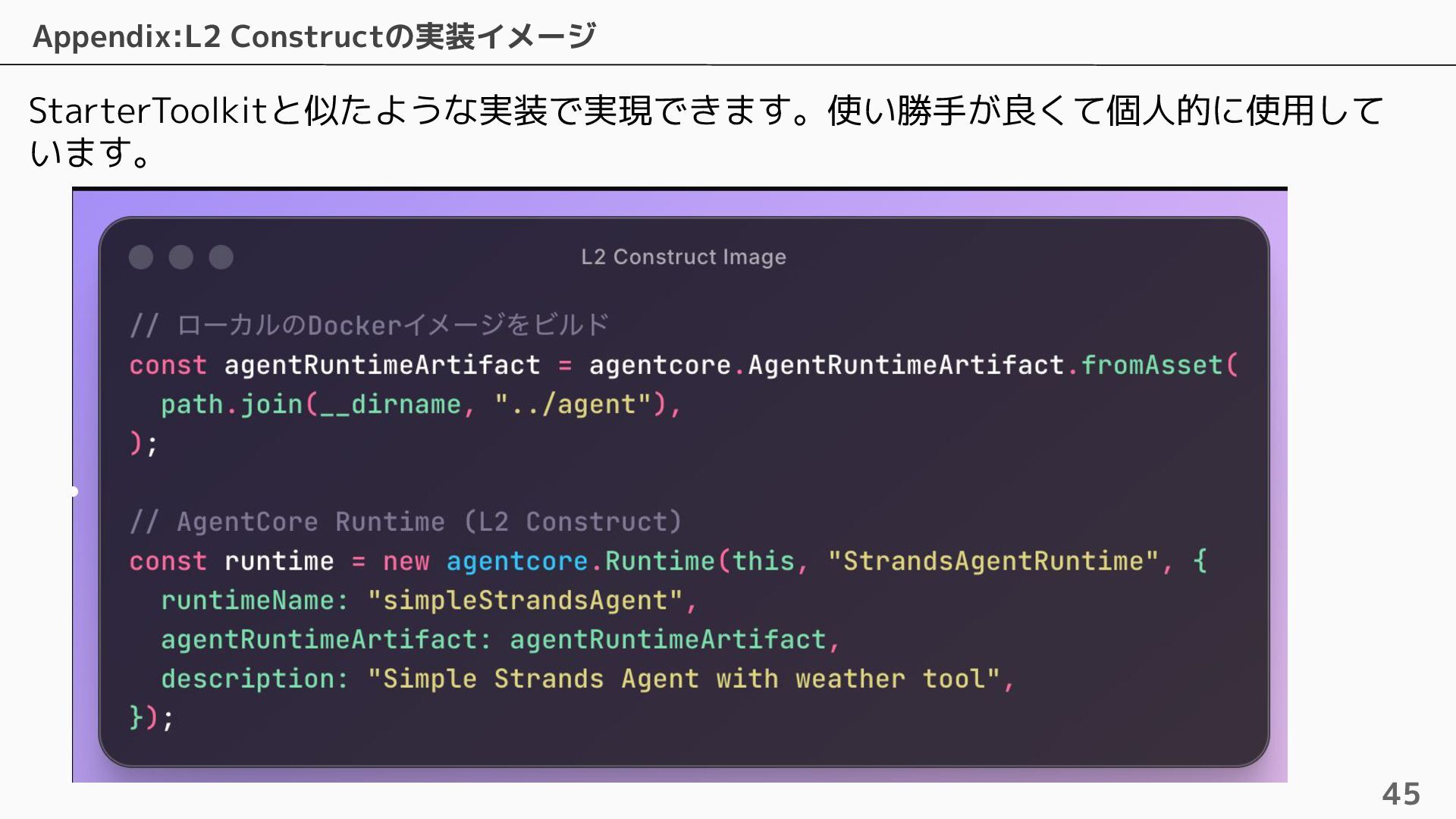This screenshot has width=1456, height=819.
Task: Click the 'runtimeName:' property key
Action: click(255, 601)
